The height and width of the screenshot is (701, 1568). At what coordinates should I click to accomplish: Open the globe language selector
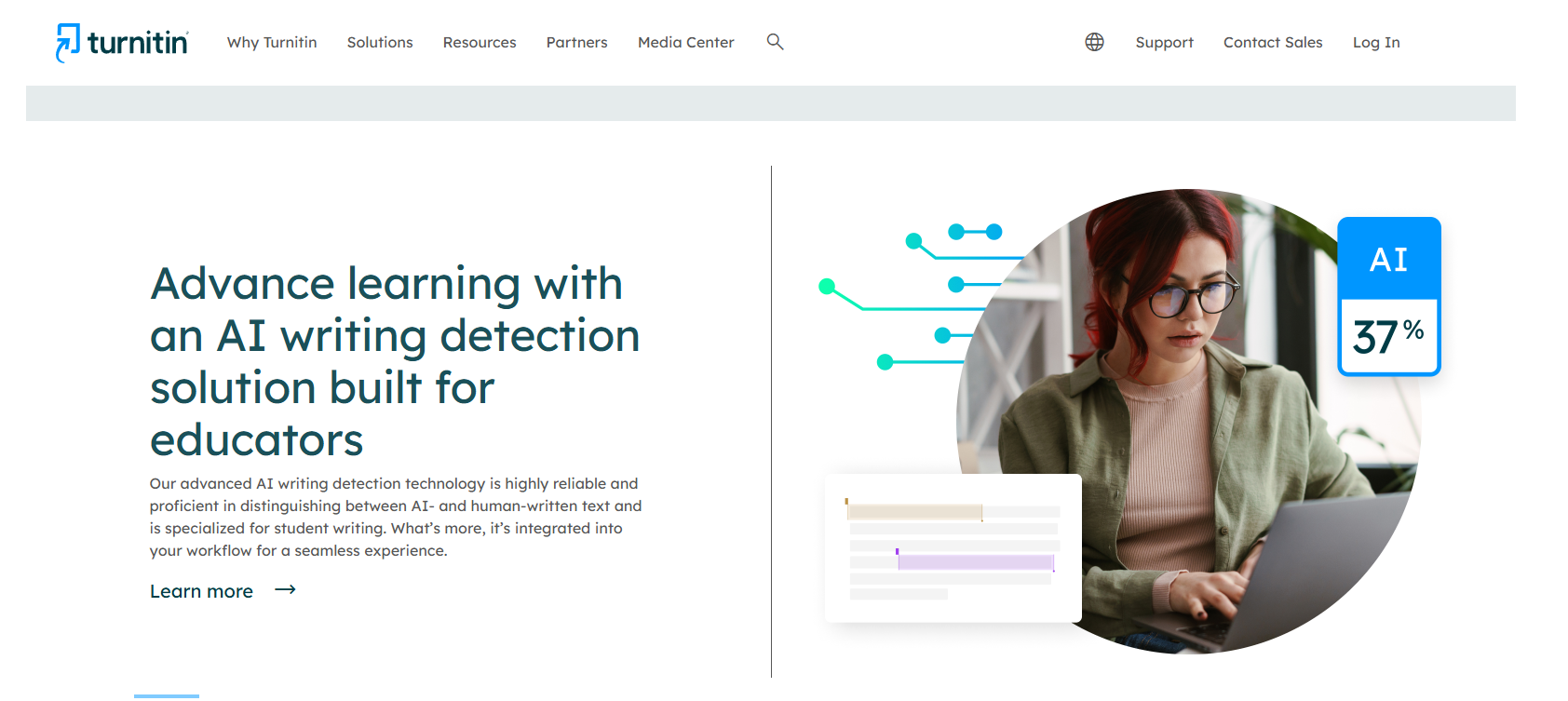(x=1094, y=42)
